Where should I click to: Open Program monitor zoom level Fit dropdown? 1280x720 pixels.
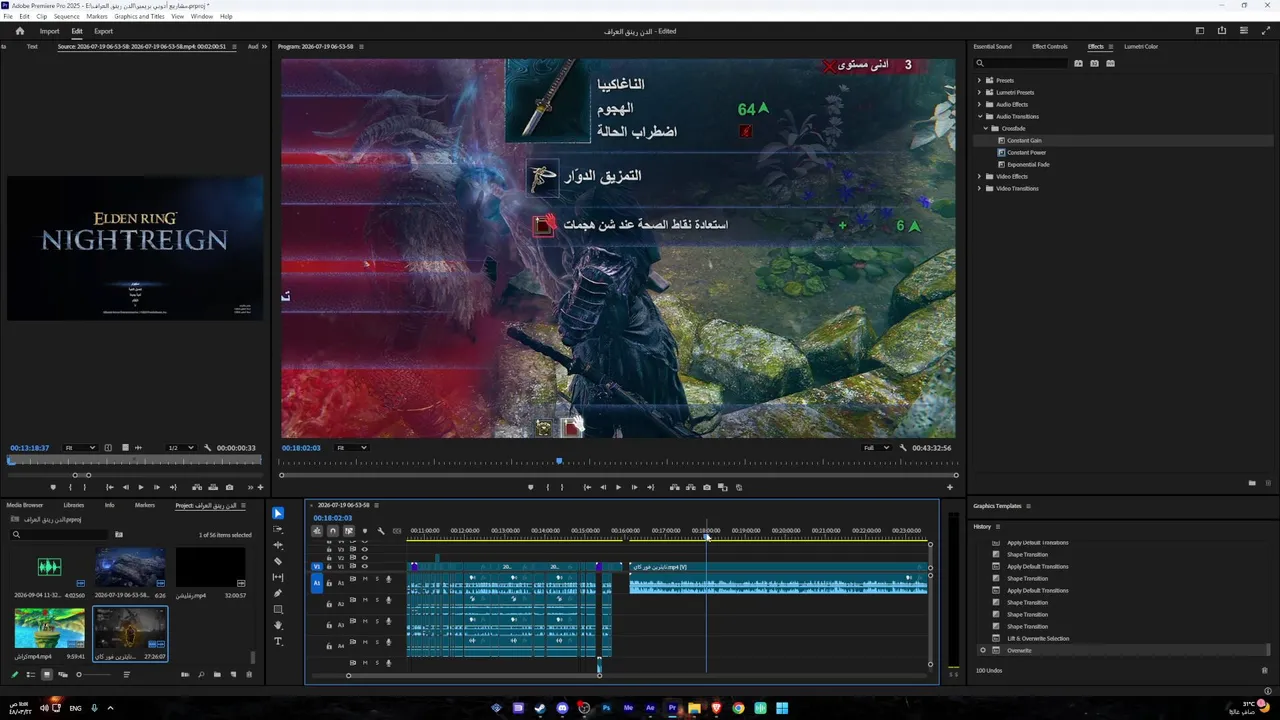coord(351,448)
